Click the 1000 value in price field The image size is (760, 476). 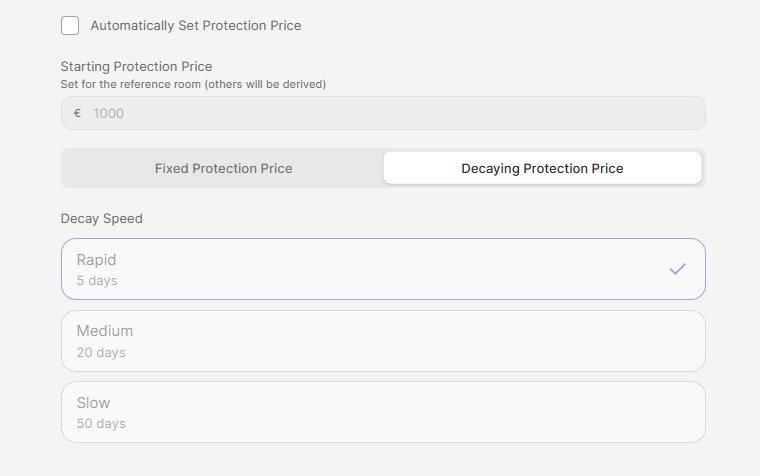pos(108,113)
